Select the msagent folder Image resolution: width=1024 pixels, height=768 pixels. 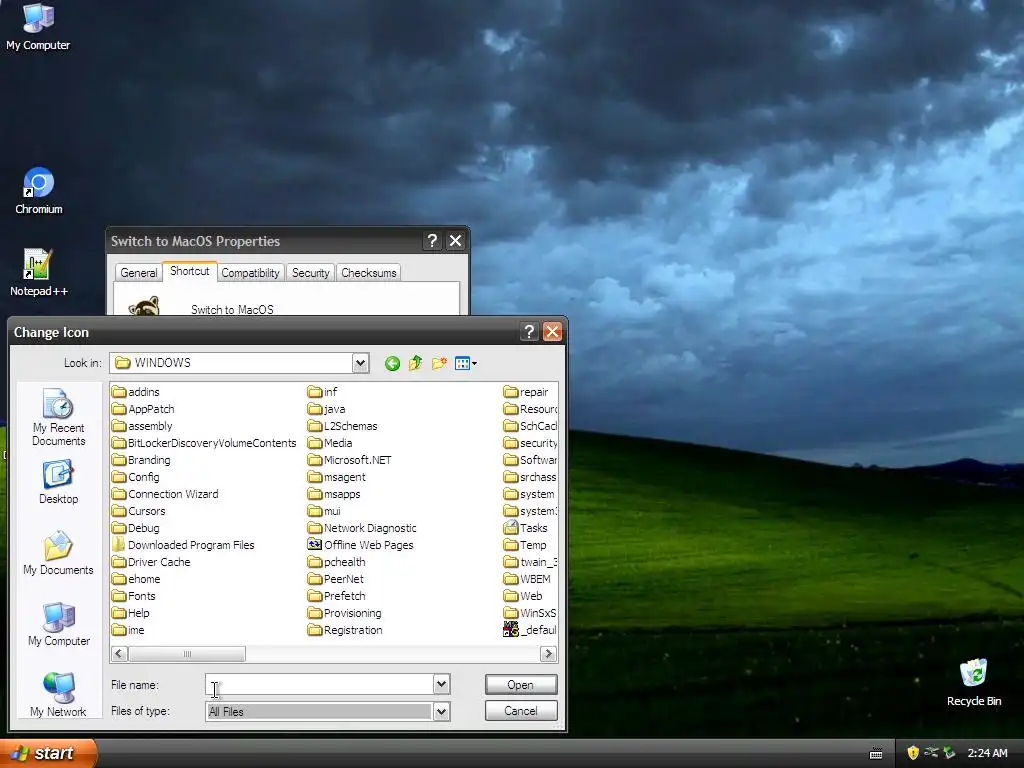[x=336, y=477]
